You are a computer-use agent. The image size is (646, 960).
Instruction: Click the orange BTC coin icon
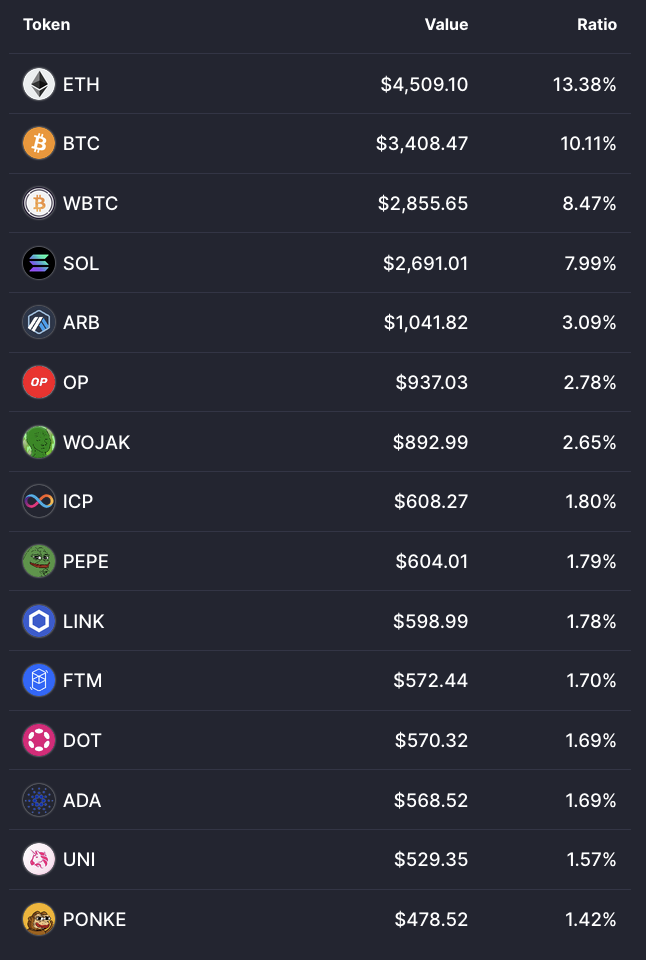(39, 143)
